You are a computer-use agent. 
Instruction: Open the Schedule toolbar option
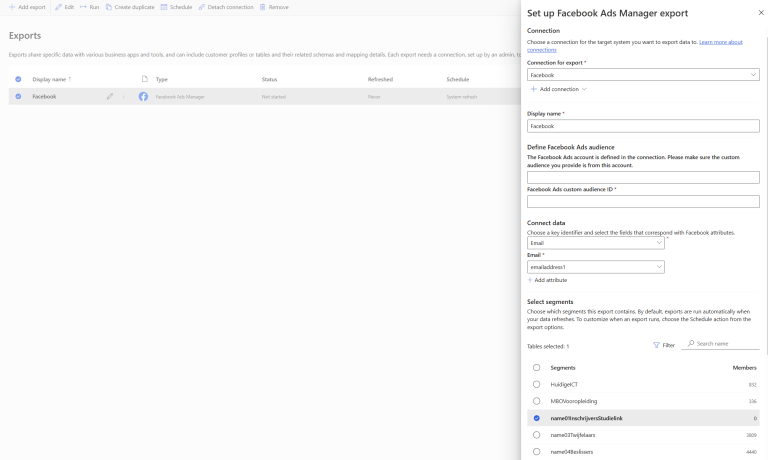coord(176,7)
